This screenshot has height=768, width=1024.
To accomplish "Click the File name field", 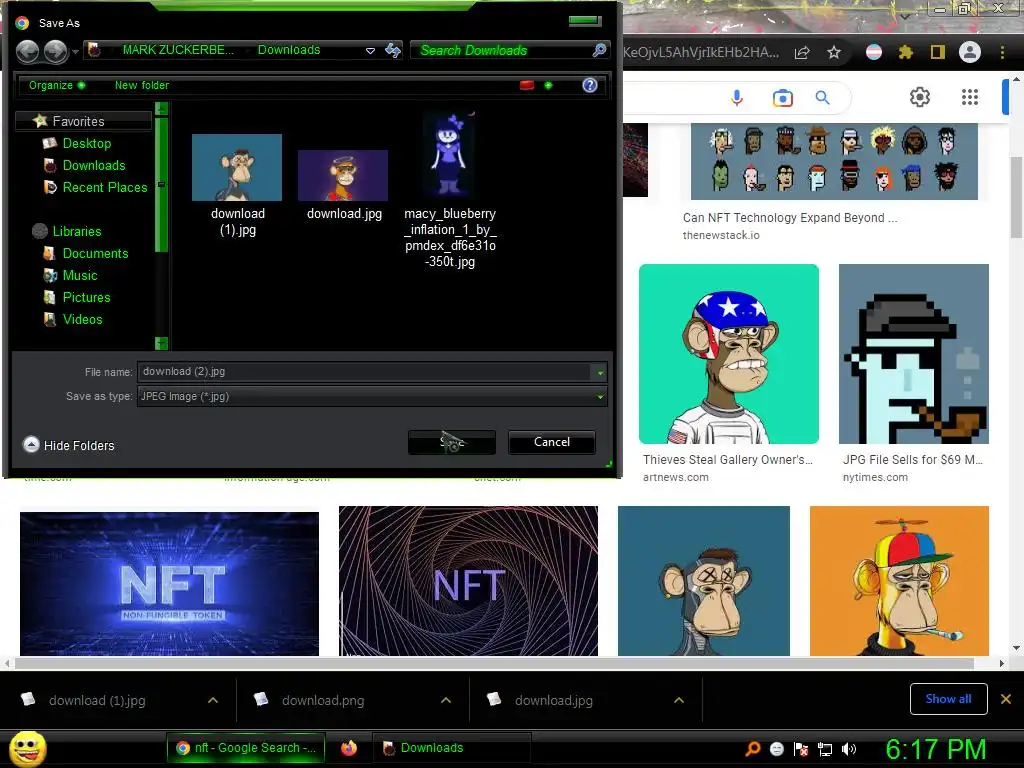I will click(x=364, y=372).
